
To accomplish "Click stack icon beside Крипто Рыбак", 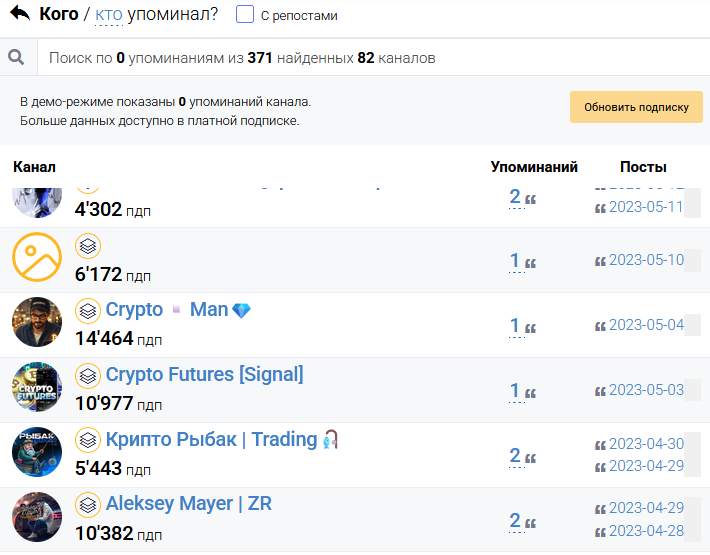I will click(x=88, y=440).
